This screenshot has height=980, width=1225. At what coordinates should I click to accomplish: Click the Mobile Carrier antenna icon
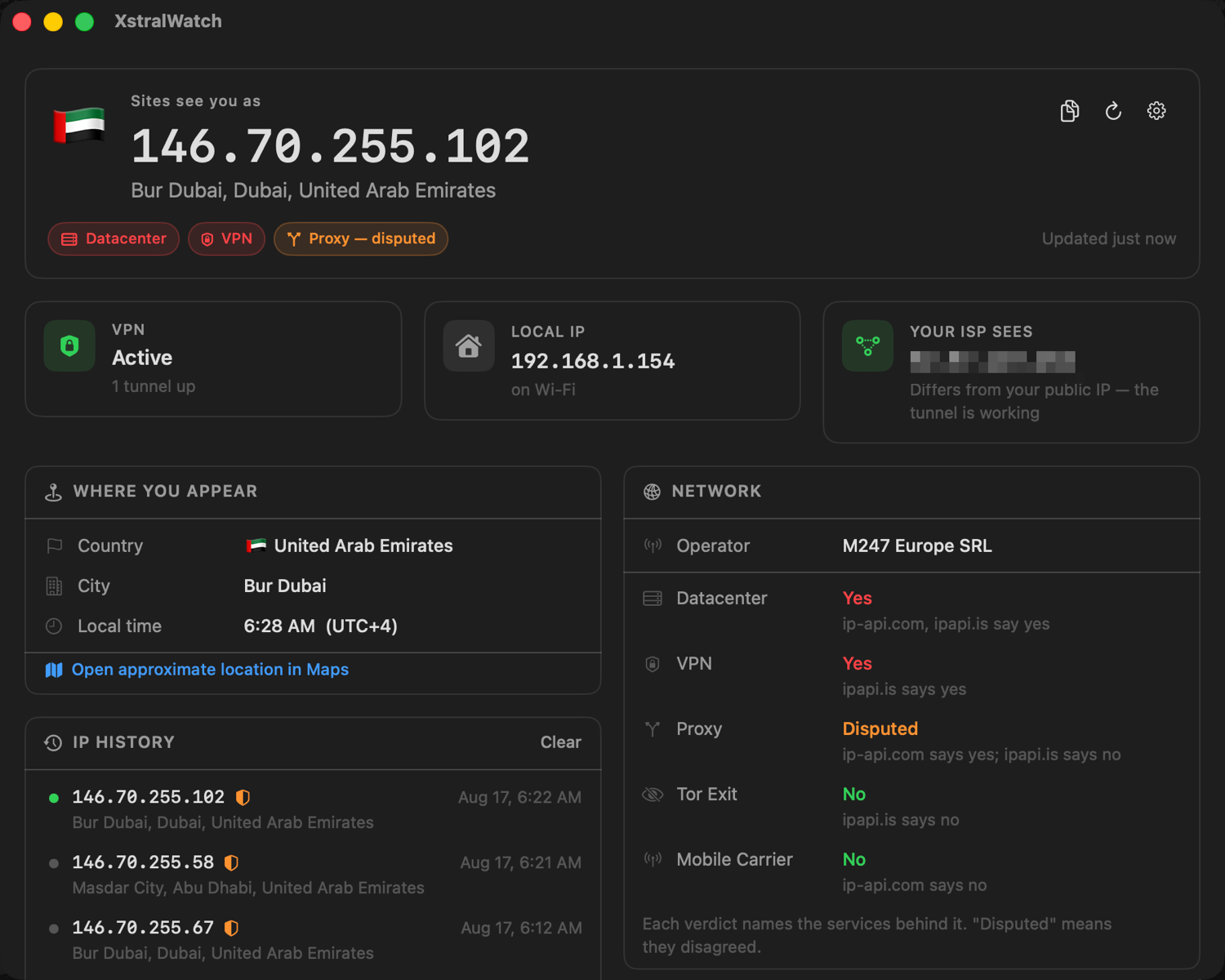653,860
